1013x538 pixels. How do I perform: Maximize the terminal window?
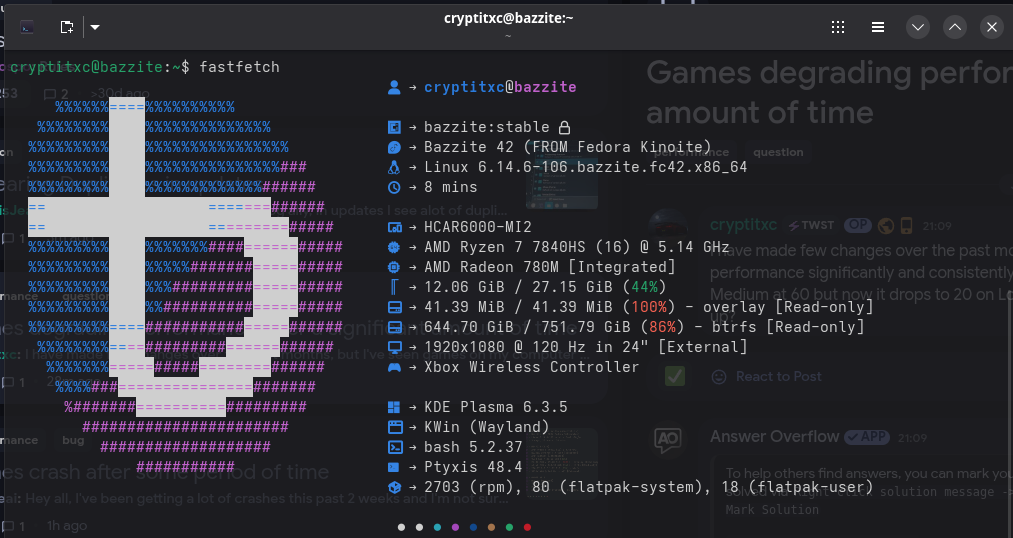tap(955, 27)
